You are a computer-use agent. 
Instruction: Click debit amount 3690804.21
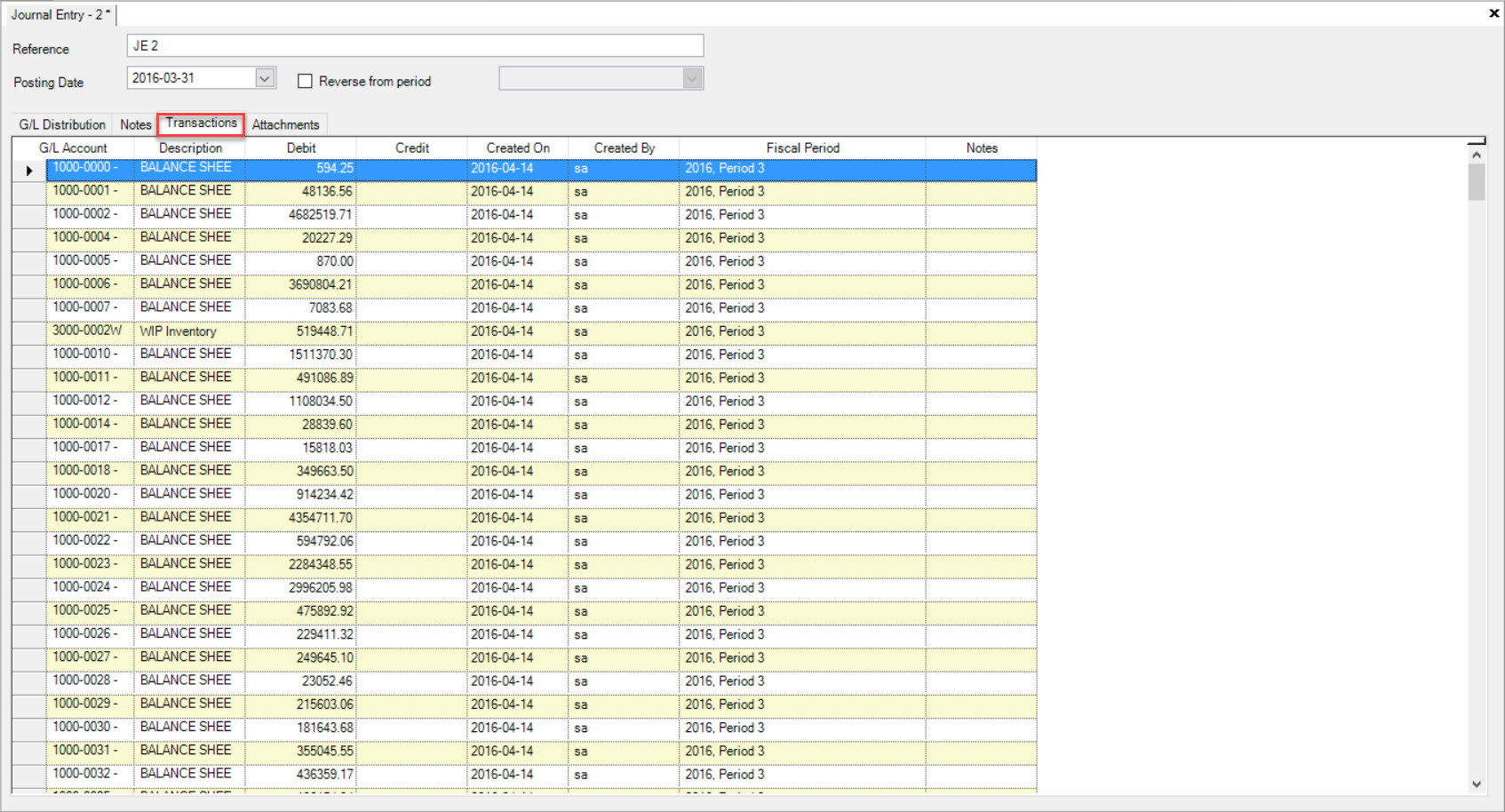(x=301, y=285)
